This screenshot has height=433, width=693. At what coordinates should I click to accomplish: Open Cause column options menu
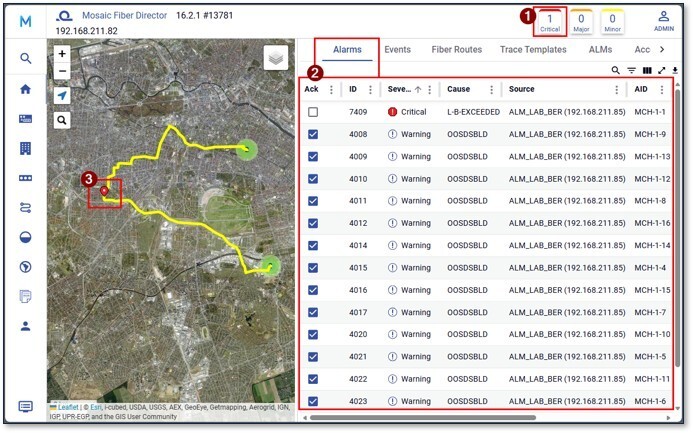pyautogui.click(x=491, y=89)
